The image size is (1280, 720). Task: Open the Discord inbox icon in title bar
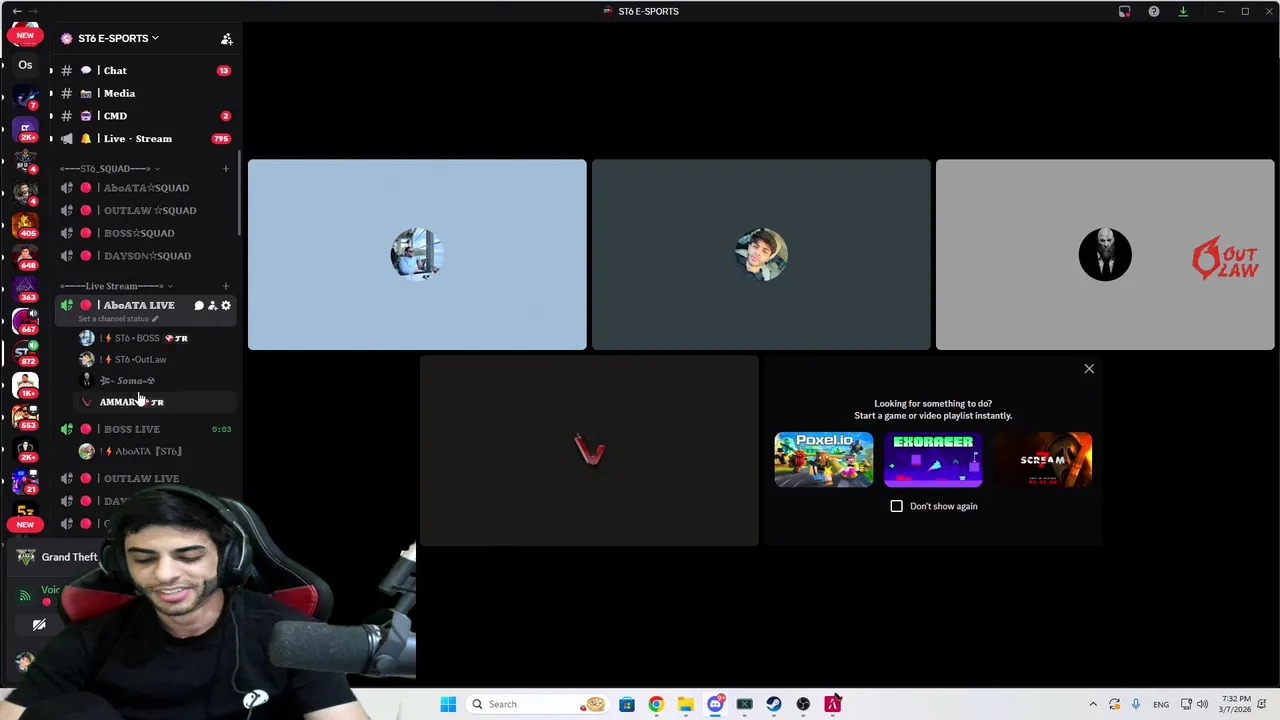1124,11
